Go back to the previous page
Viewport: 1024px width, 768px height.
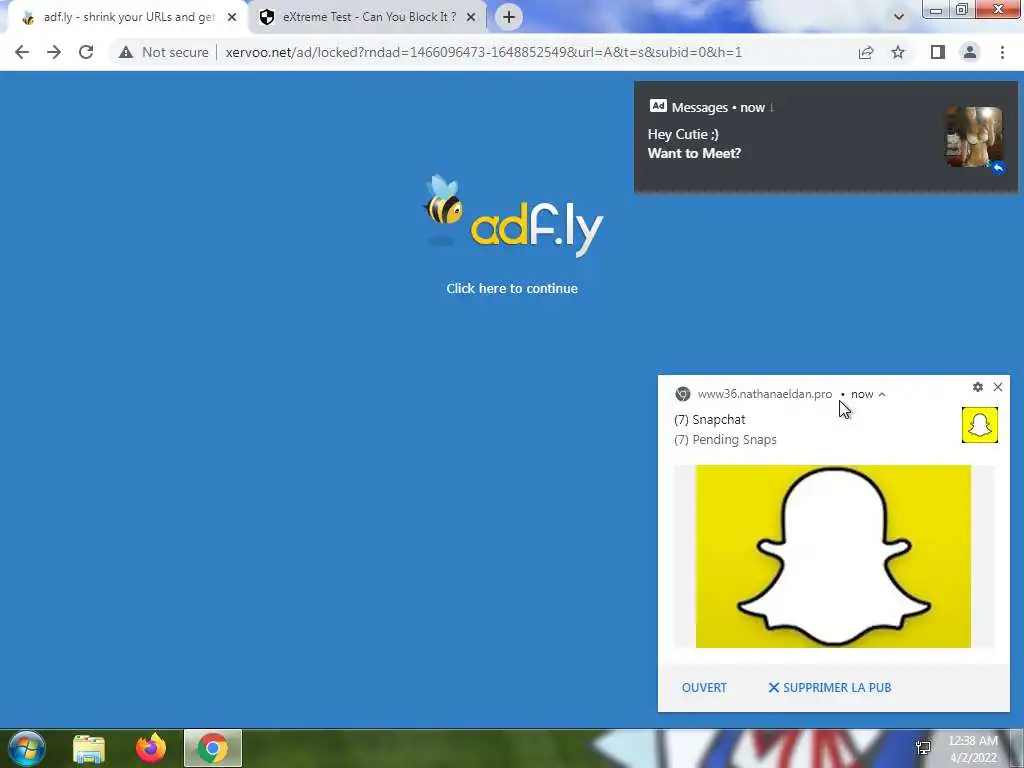coord(22,52)
